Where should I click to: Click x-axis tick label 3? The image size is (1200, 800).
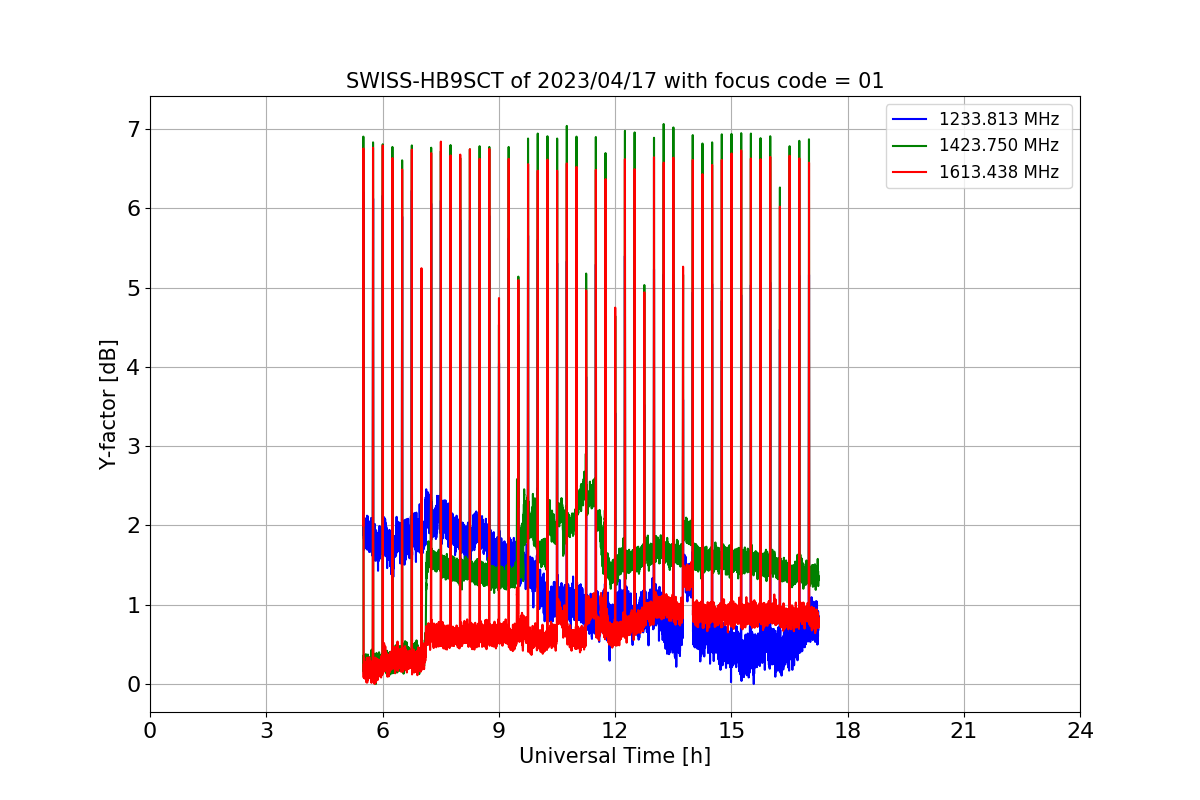tap(266, 731)
